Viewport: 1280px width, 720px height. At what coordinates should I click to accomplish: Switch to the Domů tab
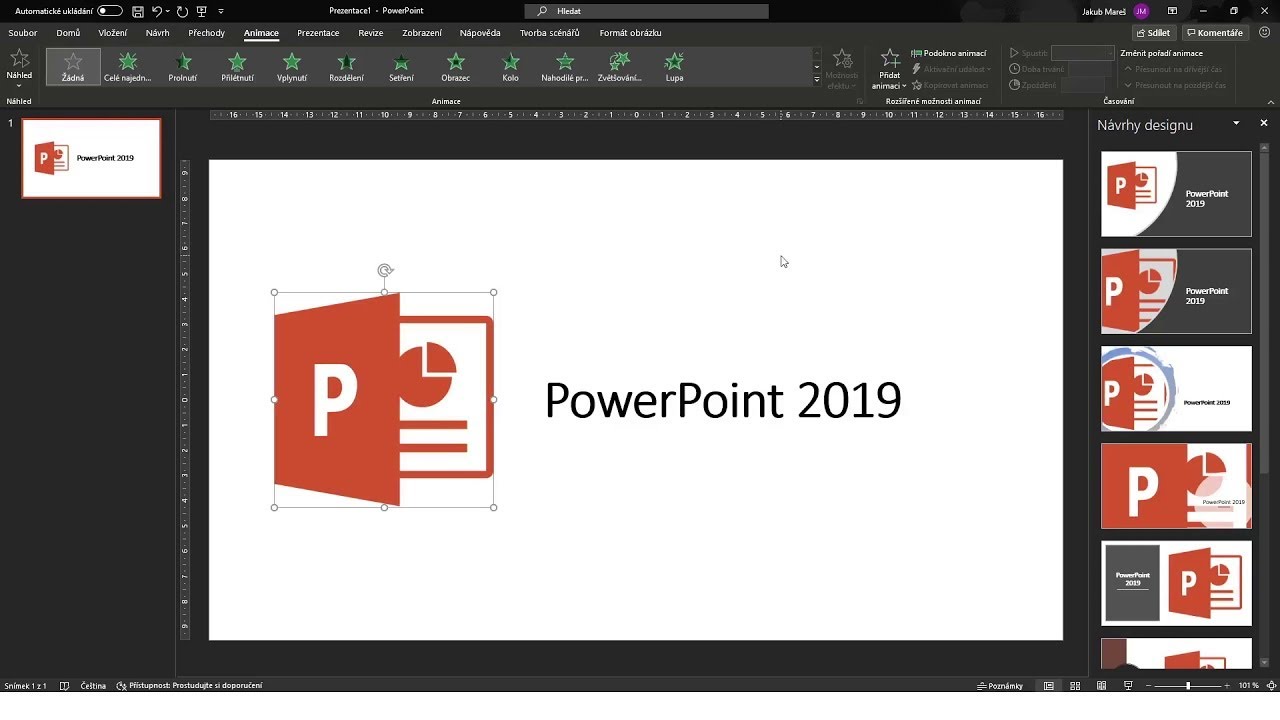tap(68, 33)
